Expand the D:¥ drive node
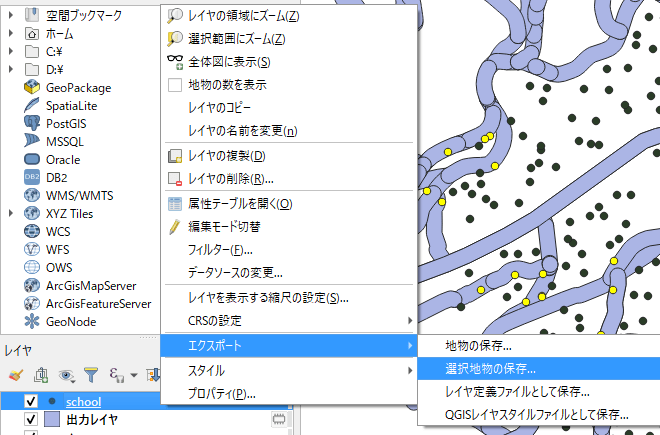Image resolution: width=660 pixels, height=435 pixels. [11, 69]
